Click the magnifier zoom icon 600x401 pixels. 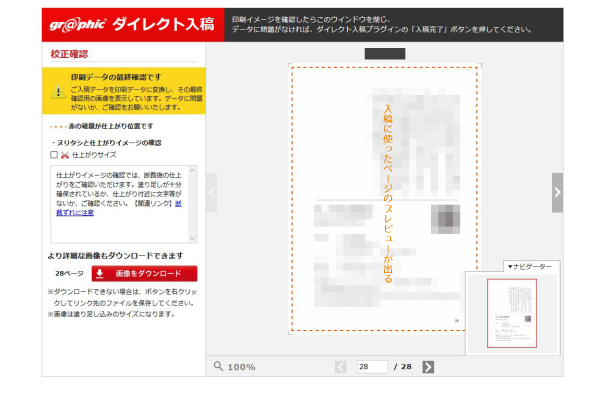pos(218,367)
